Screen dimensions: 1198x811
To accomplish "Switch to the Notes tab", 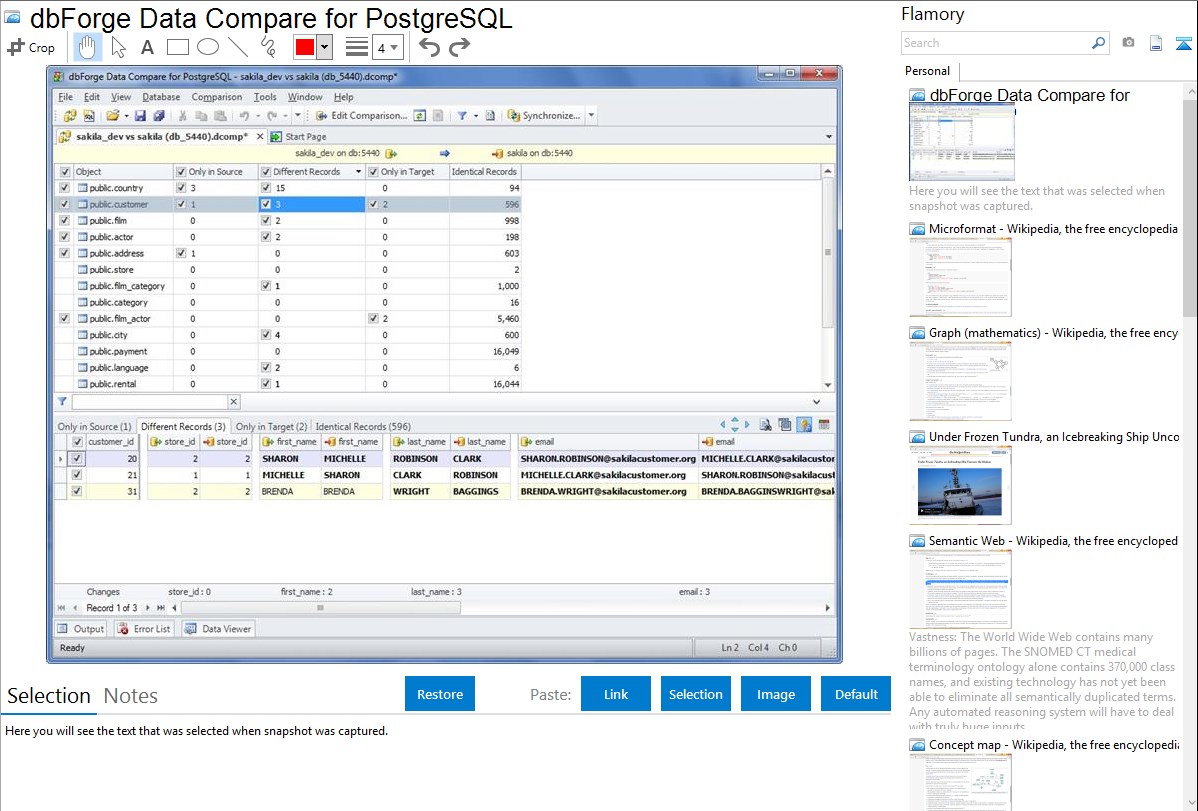I will [x=131, y=696].
